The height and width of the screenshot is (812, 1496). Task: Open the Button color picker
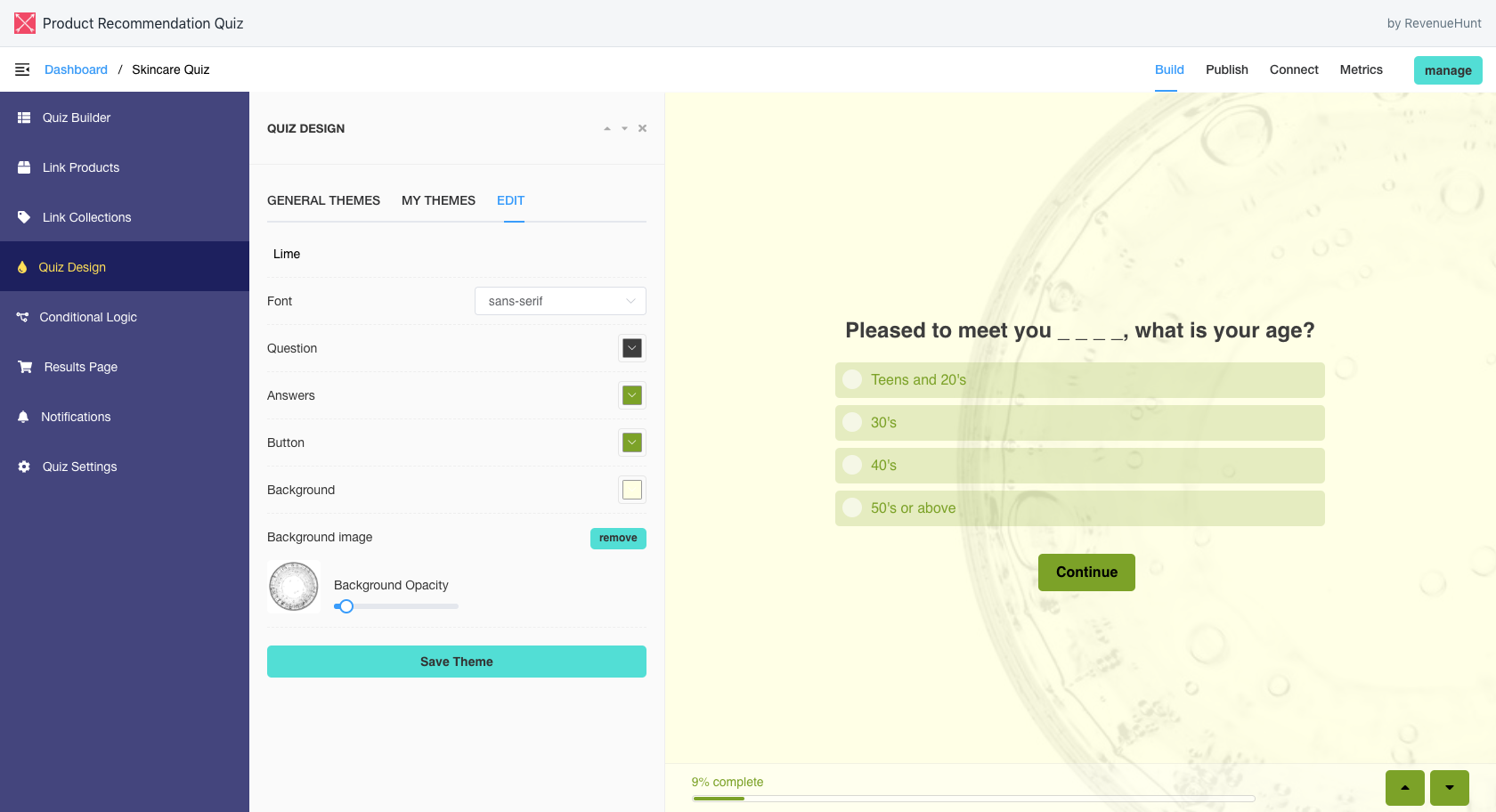pyautogui.click(x=632, y=443)
